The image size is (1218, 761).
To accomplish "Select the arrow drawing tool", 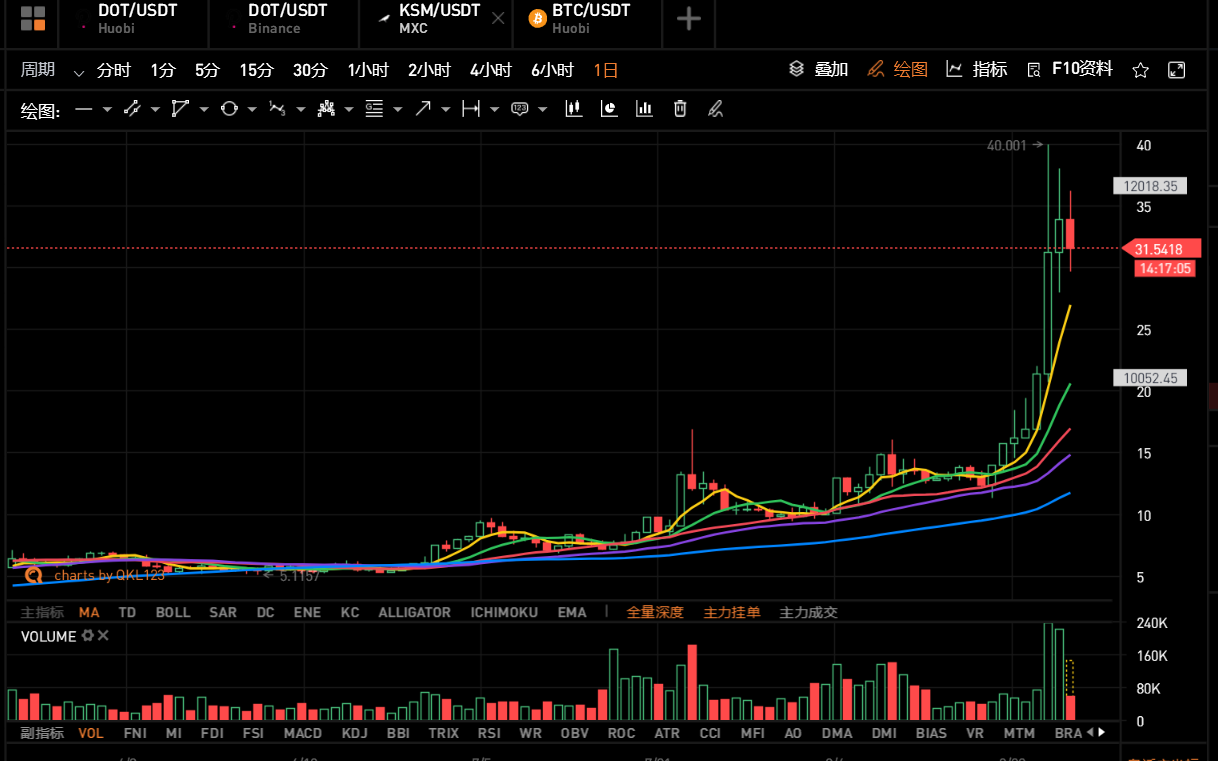I will [x=422, y=109].
